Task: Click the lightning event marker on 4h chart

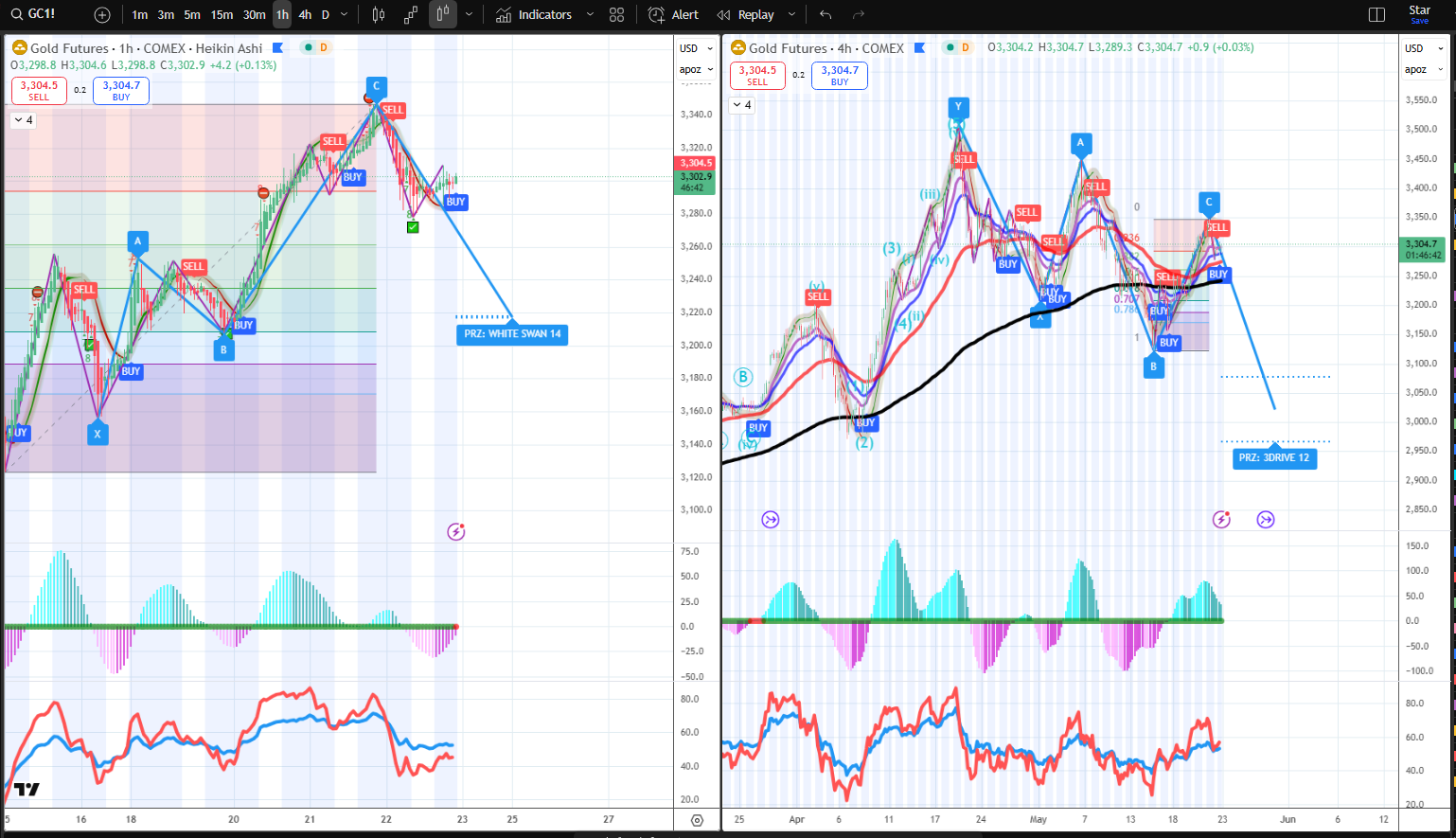Action: tap(1221, 519)
